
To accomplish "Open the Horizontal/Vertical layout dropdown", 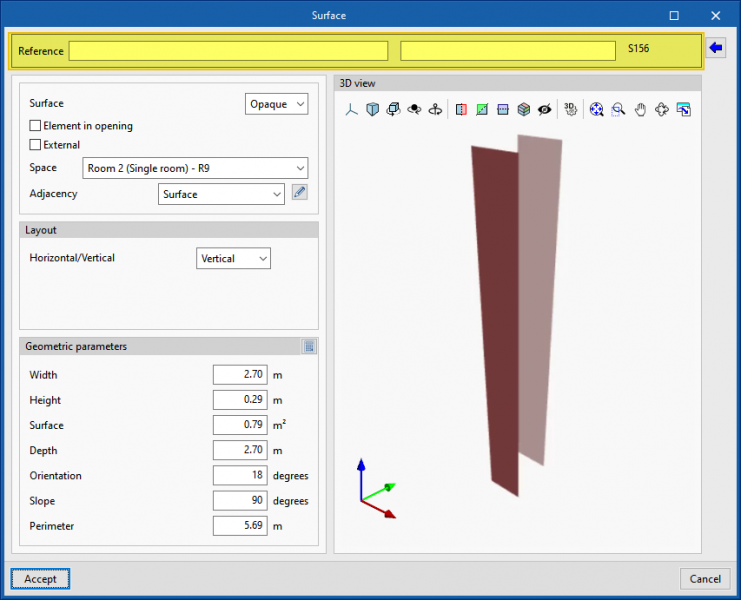I will pyautogui.click(x=233, y=258).
